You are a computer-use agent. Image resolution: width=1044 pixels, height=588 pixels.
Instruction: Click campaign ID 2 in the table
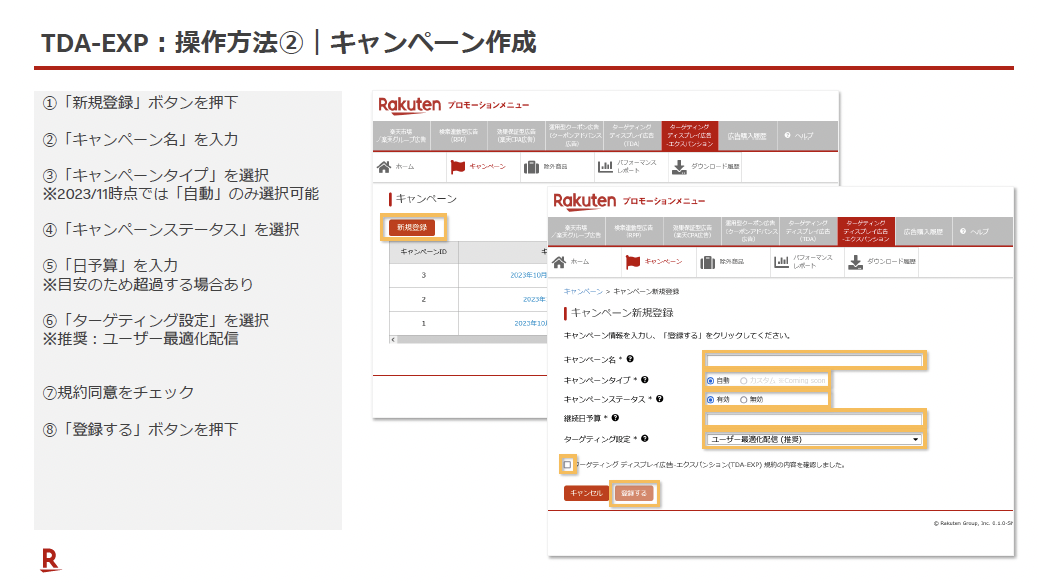[423, 299]
